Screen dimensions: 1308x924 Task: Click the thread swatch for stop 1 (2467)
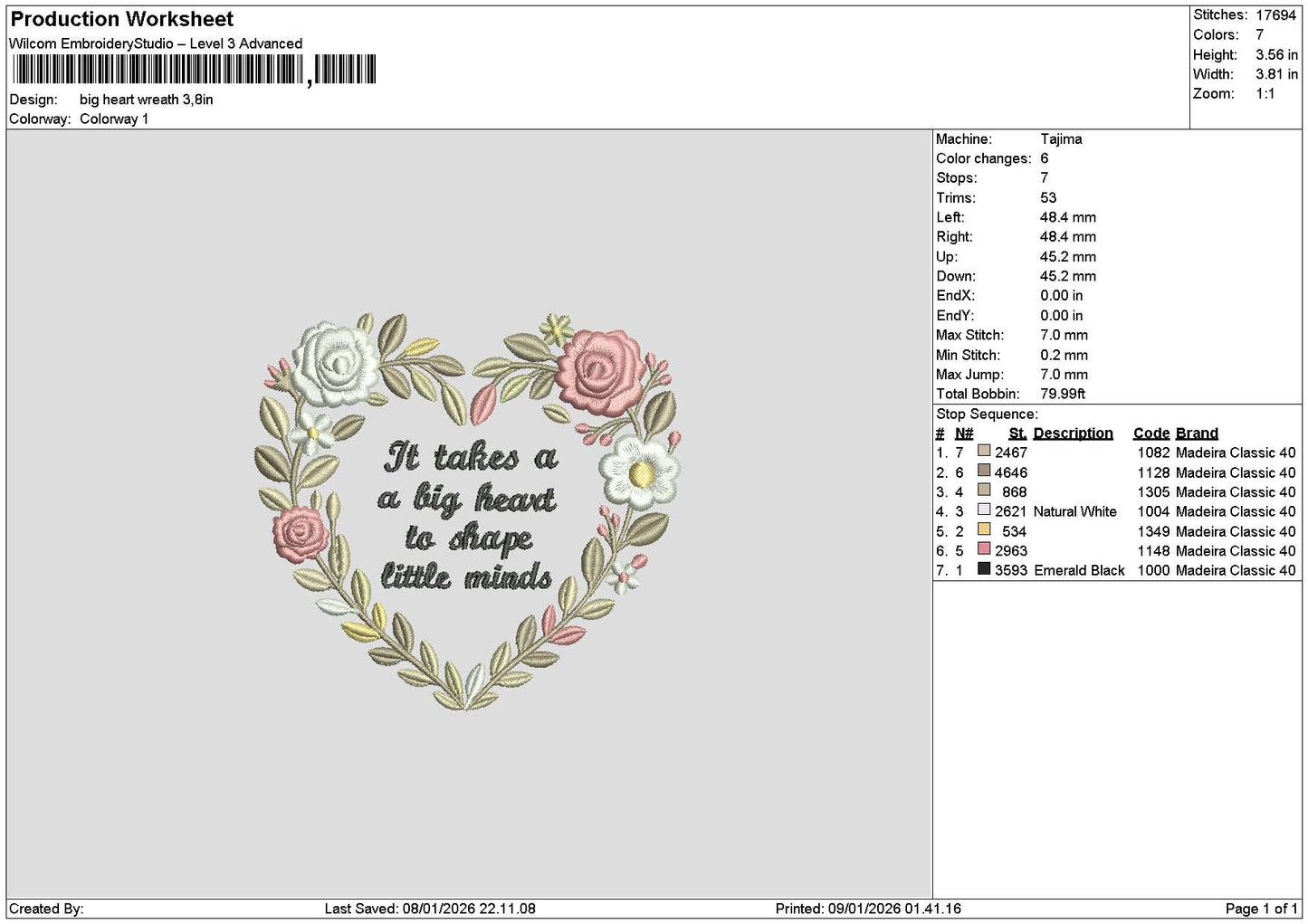tap(984, 451)
